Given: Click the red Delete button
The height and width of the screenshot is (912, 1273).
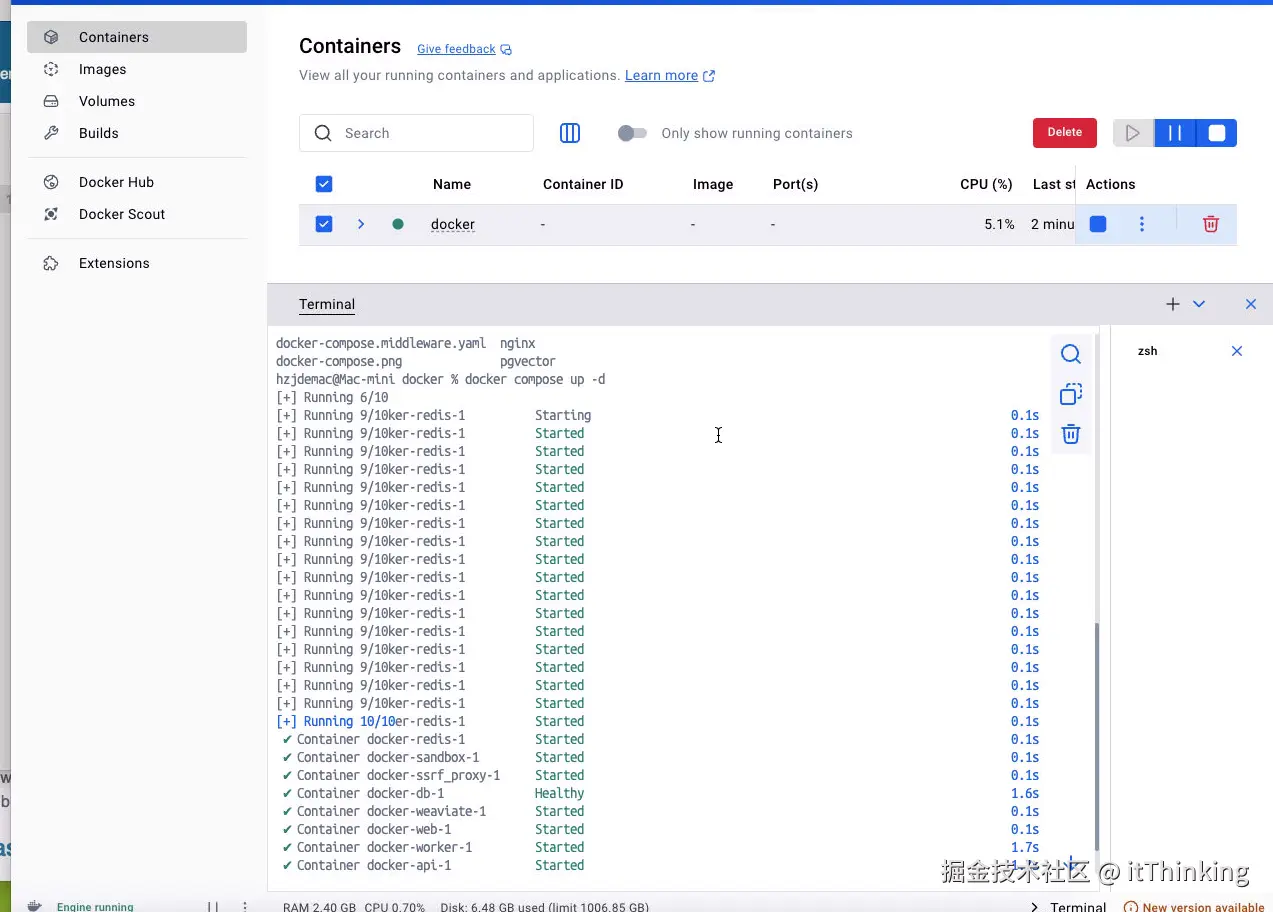Looking at the screenshot, I should [x=1064, y=132].
